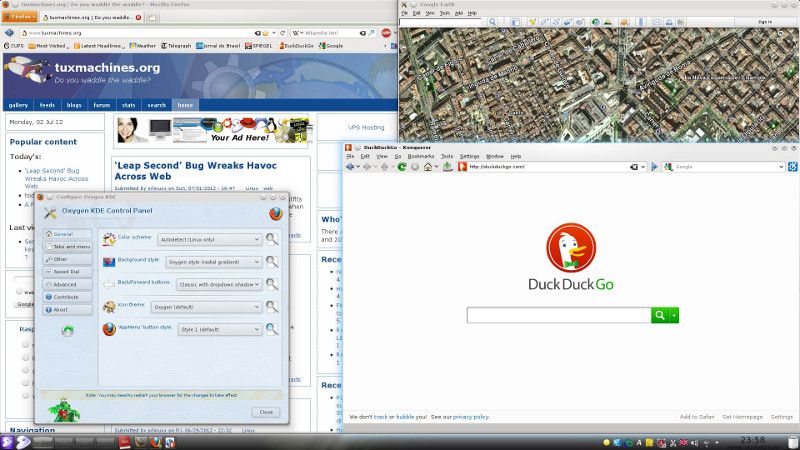The image size is (800, 450).
Task: Open the About section in Oxygen panel
Action: coord(67,310)
